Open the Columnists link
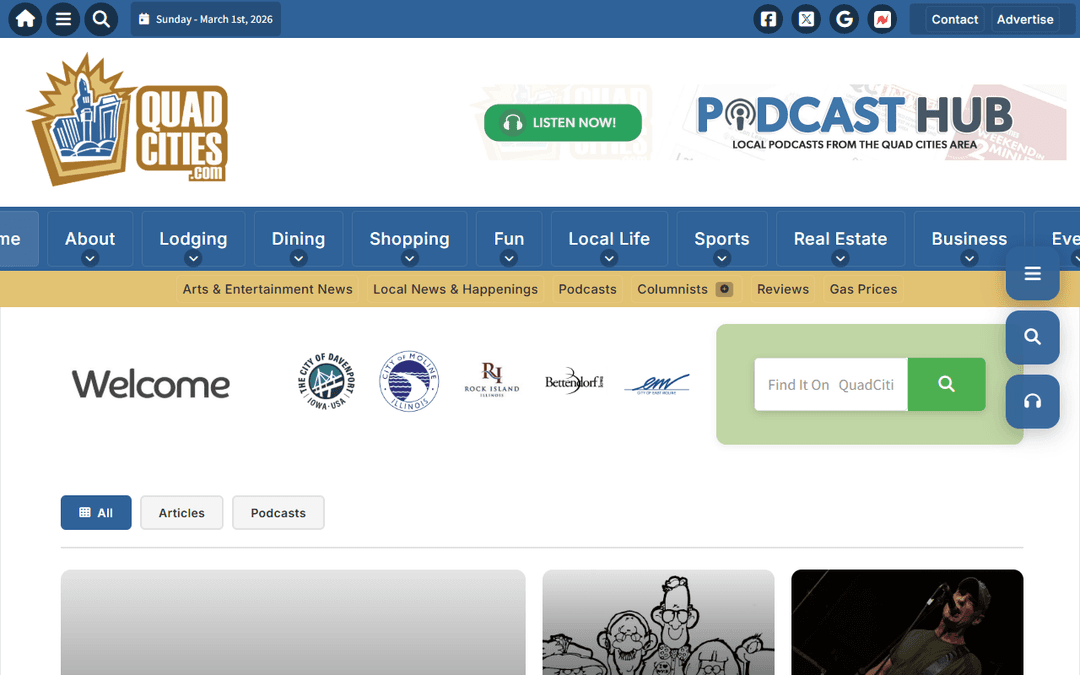The width and height of the screenshot is (1080, 675). tap(672, 289)
